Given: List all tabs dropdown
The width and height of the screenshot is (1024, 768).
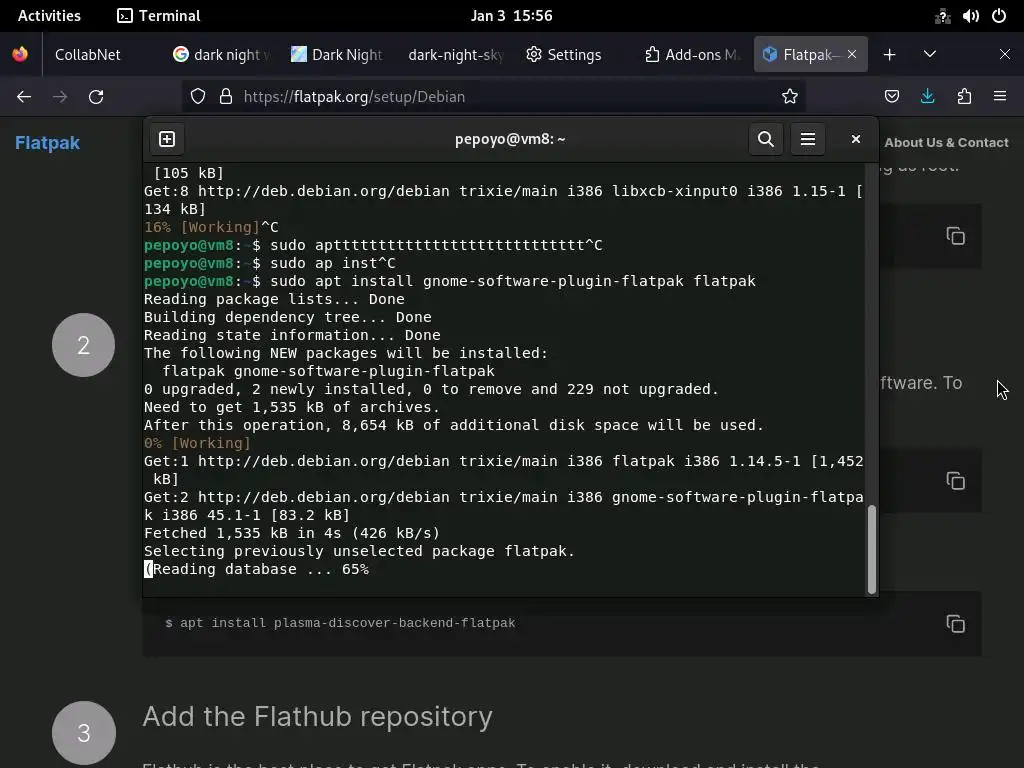Looking at the screenshot, I should 930,55.
